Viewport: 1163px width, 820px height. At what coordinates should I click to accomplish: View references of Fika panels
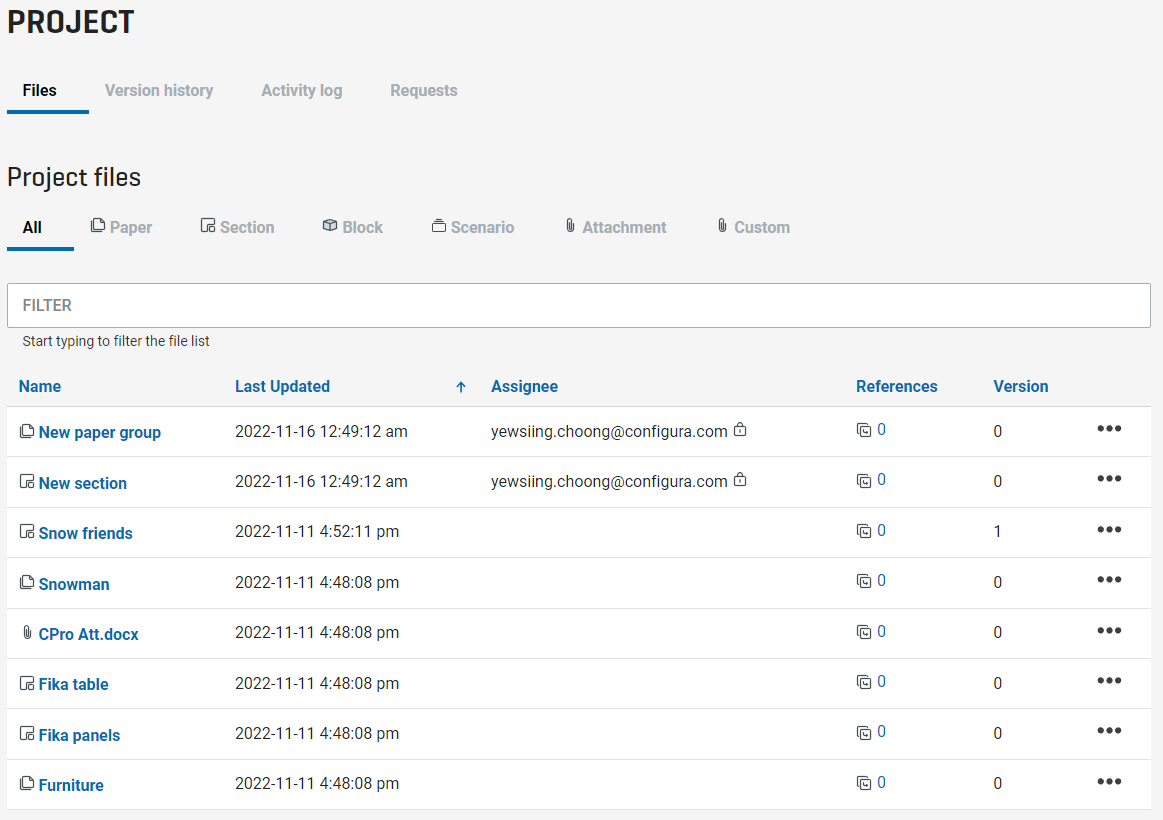[x=872, y=732]
